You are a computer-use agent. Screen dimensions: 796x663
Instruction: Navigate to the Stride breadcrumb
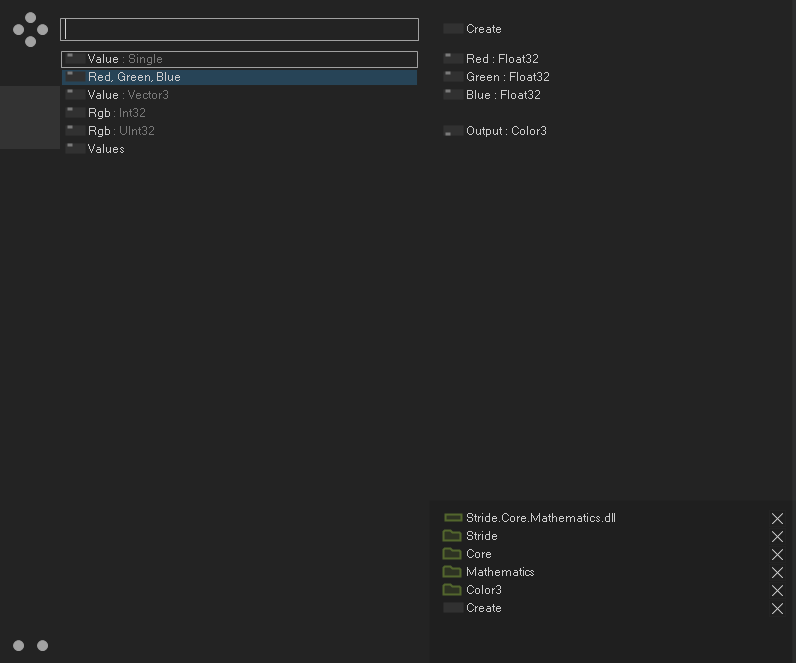(482, 536)
